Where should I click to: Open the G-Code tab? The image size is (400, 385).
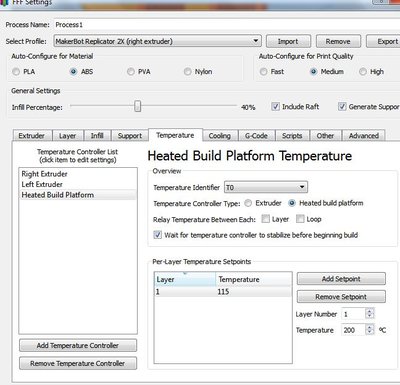pyautogui.click(x=256, y=136)
